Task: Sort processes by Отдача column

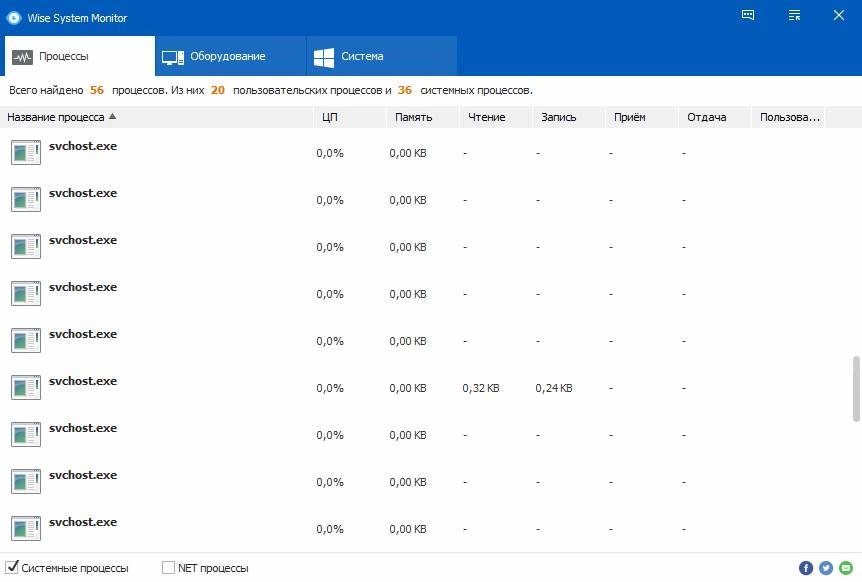Action: pyautogui.click(x=715, y=117)
